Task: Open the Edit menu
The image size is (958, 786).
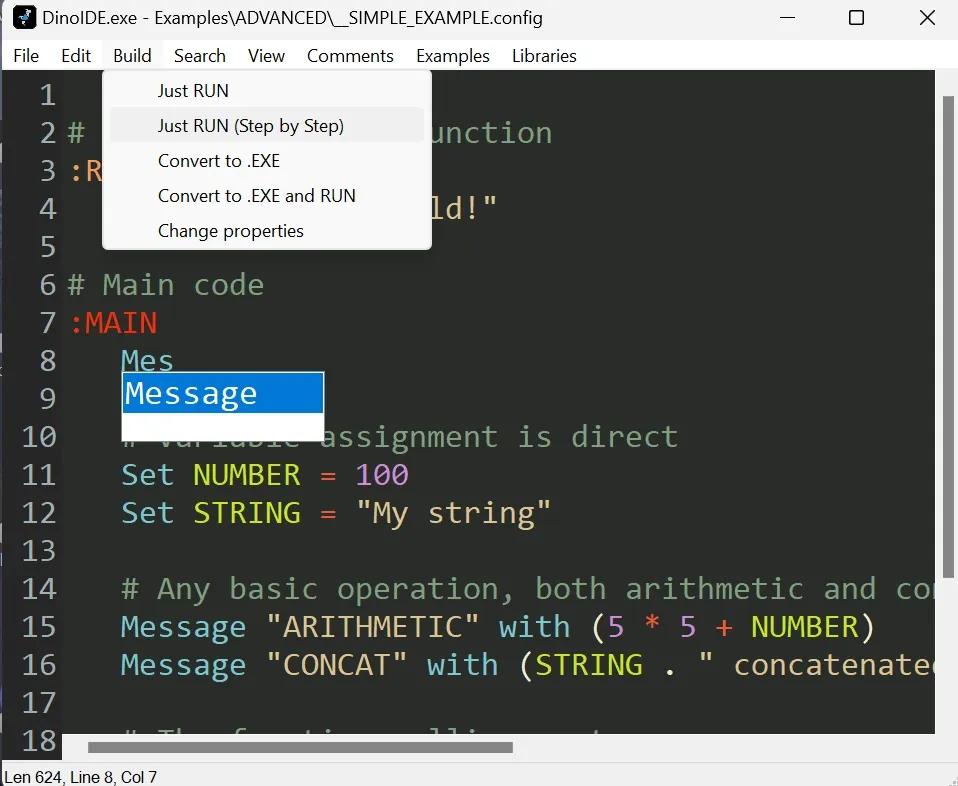Action: coord(76,56)
